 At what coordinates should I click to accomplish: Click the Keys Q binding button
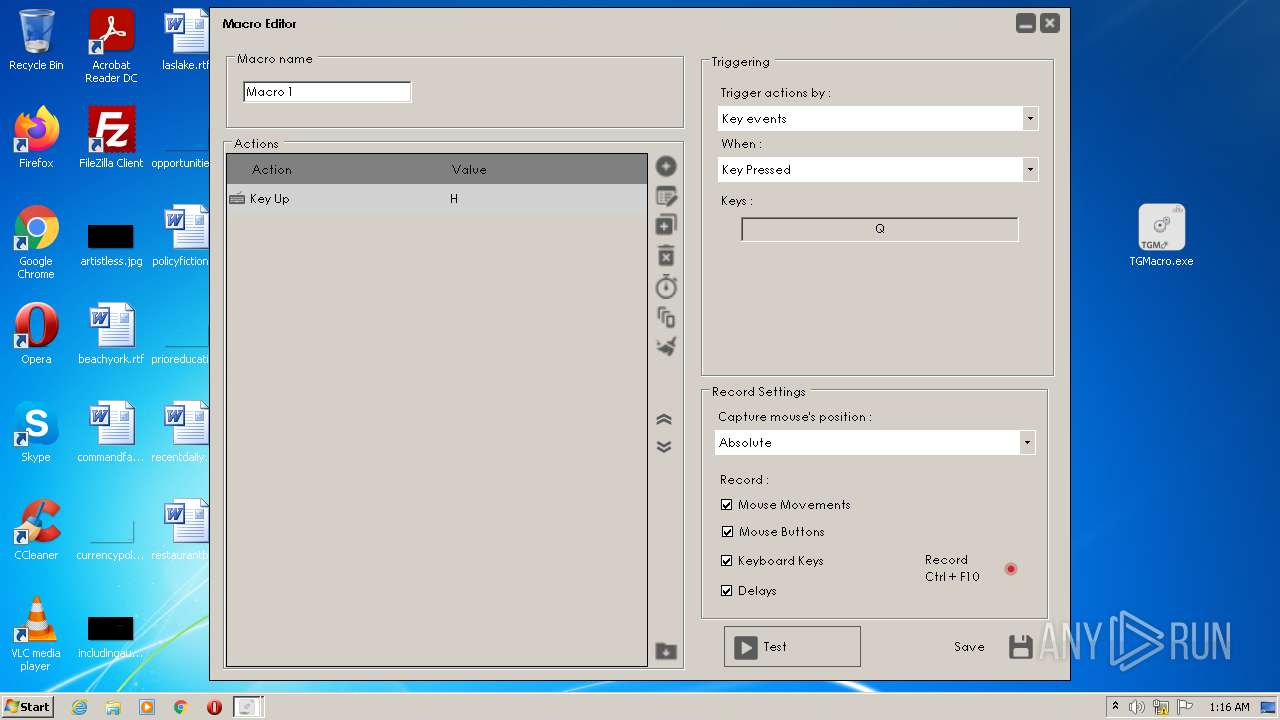click(x=880, y=229)
